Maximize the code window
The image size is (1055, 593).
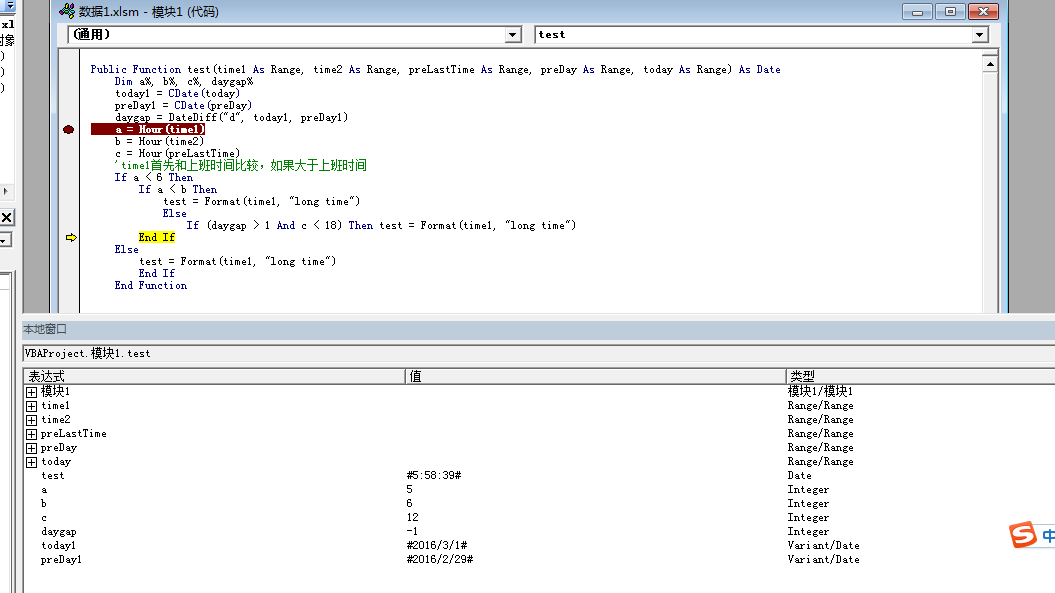[x=949, y=12]
